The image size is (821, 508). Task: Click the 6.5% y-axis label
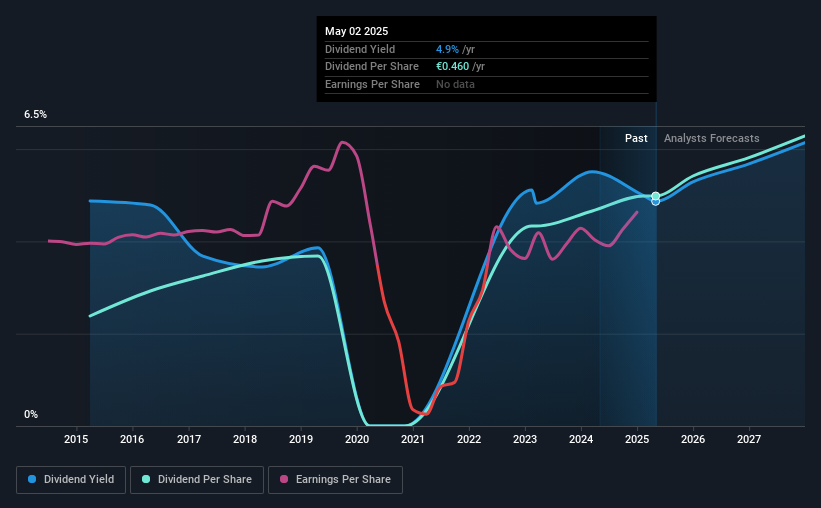click(35, 115)
